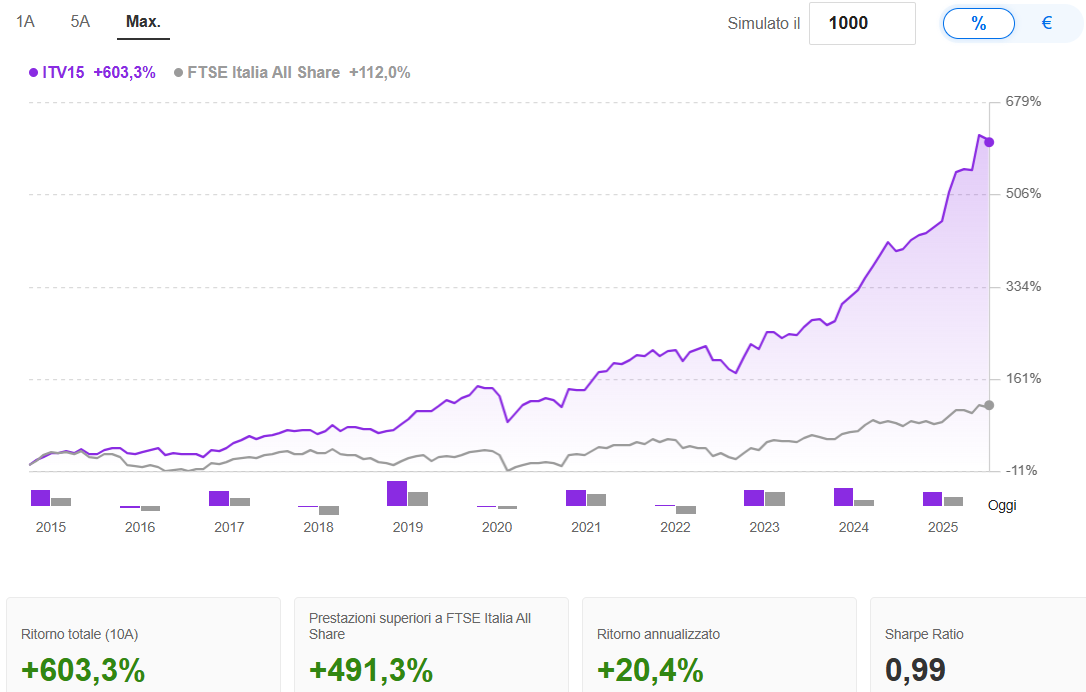Click the +491,3% outperformance value

[371, 671]
